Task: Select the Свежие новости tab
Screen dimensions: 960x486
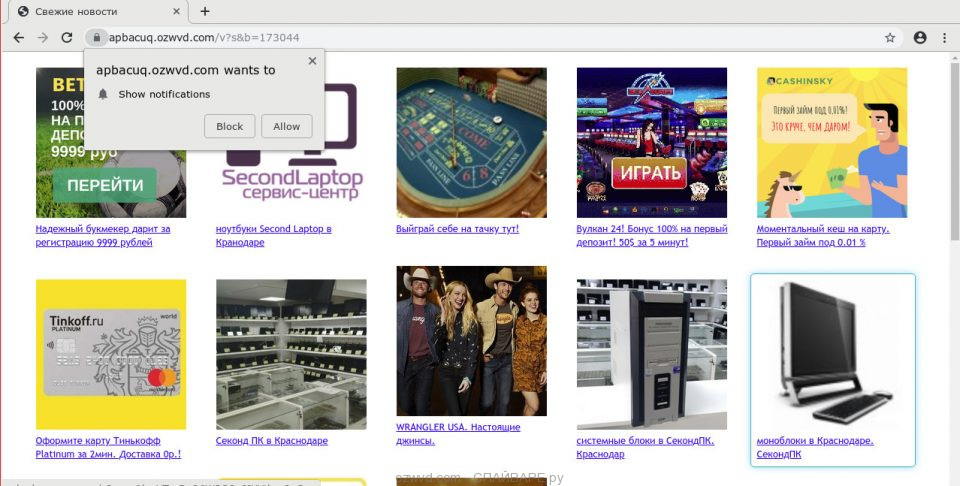Action: click(x=90, y=11)
